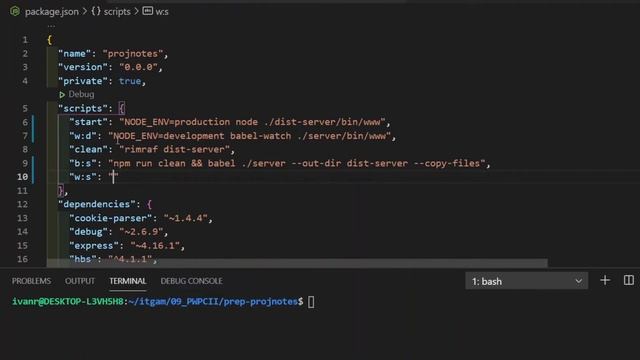This screenshot has height=360, width=640.
Task: Click the ivanr@DESKTOP-L3VH5H8 prompt text
Action: click(x=67, y=302)
